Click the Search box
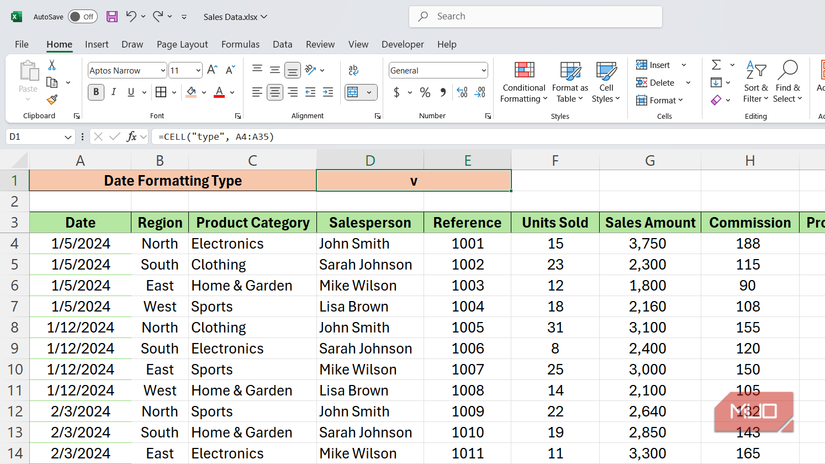The height and width of the screenshot is (464, 825). pos(535,16)
